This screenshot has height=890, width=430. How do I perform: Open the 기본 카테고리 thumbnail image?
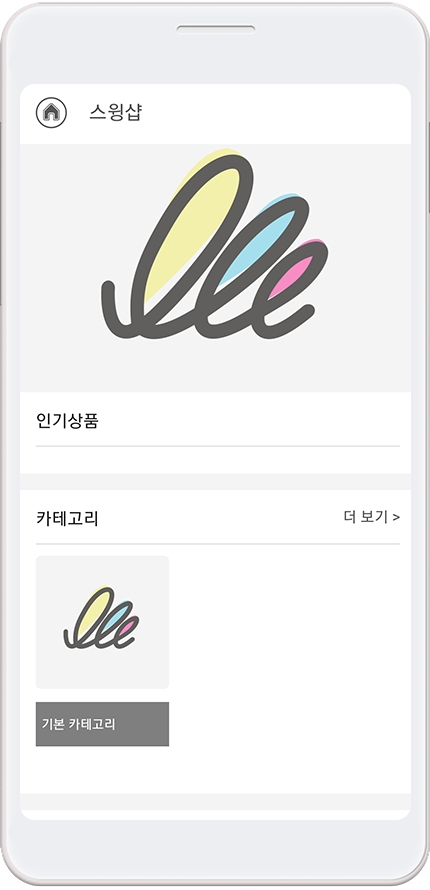point(102,622)
